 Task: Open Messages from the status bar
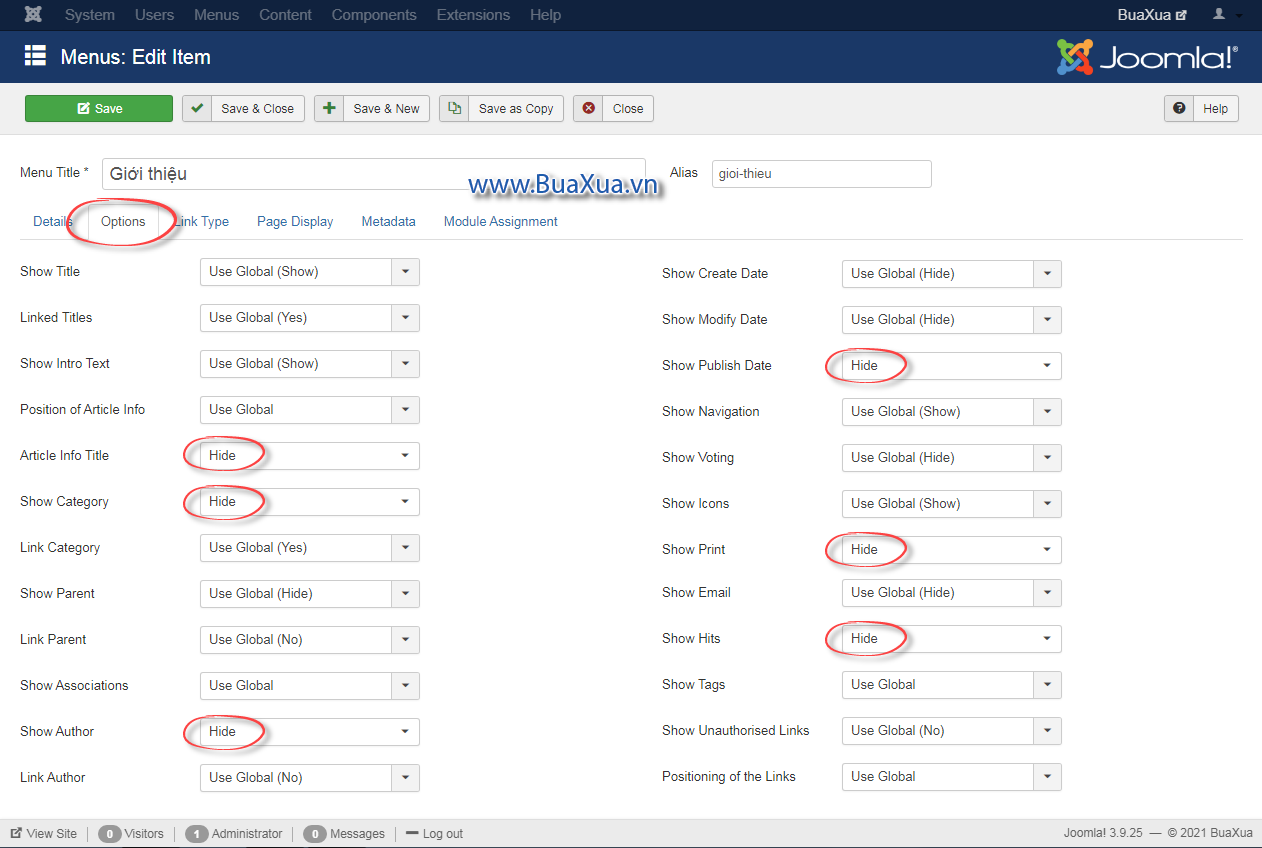(x=344, y=834)
